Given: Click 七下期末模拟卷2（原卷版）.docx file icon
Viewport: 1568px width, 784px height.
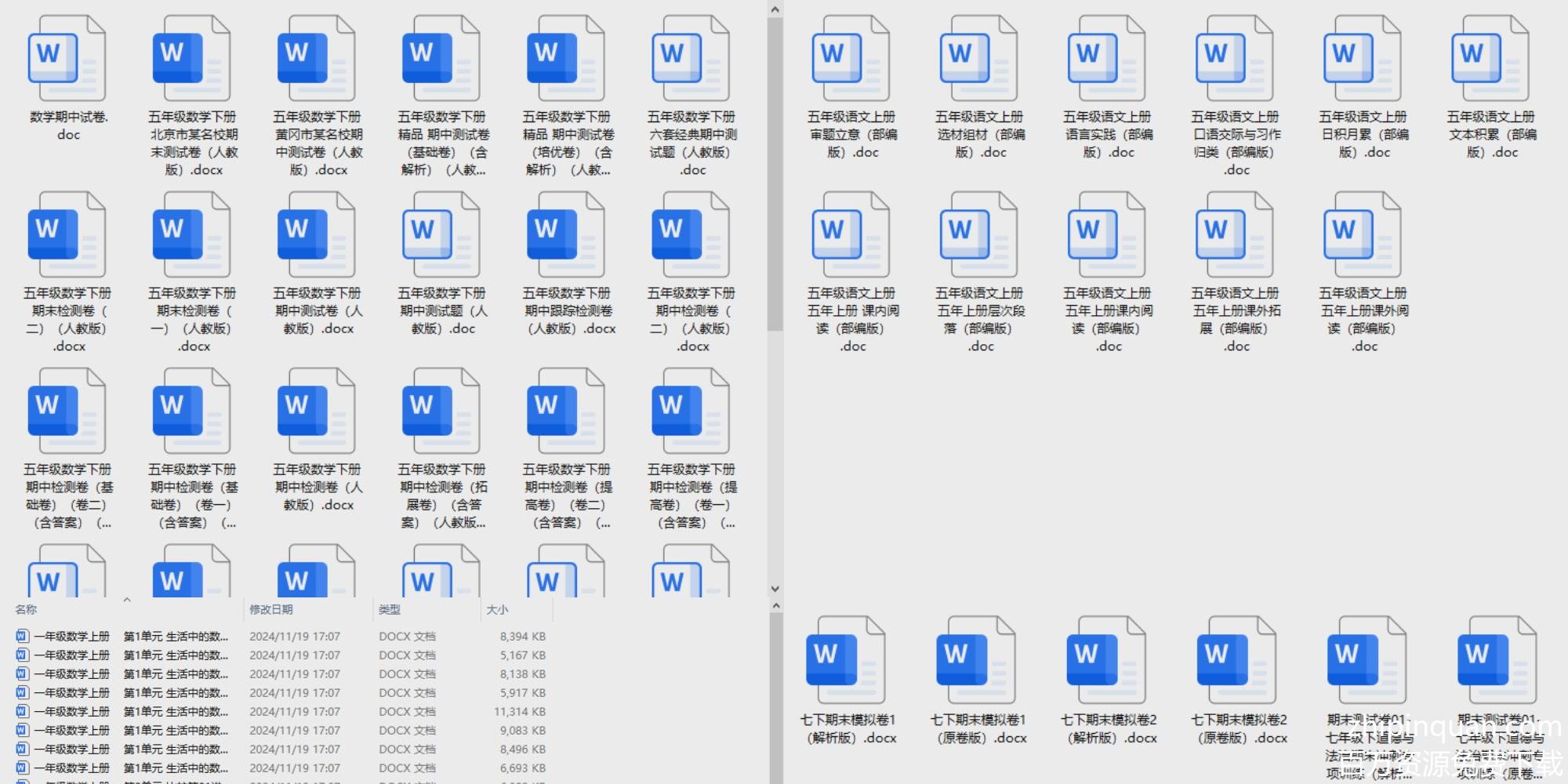Looking at the screenshot, I should pyautogui.click(x=1237, y=659).
